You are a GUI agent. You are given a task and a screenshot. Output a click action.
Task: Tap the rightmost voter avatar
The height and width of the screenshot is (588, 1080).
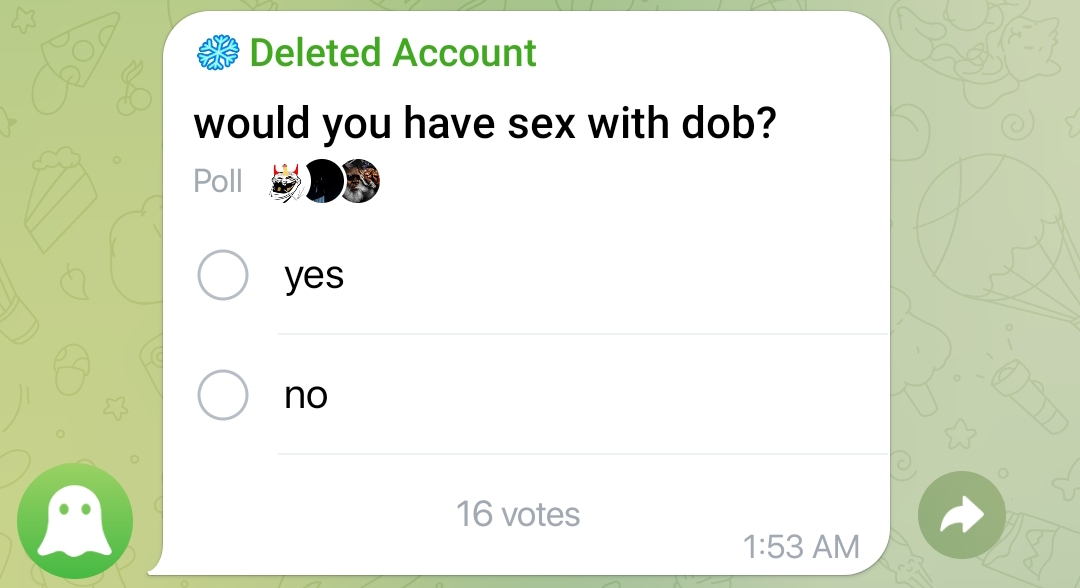click(361, 182)
